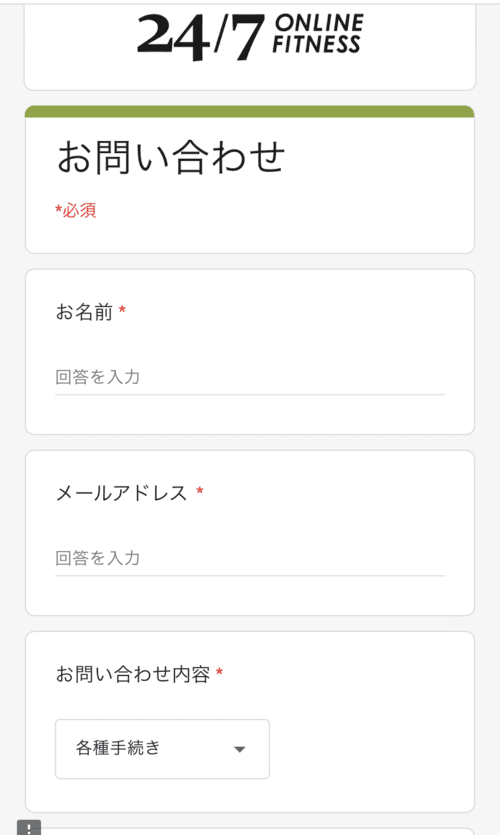The height and width of the screenshot is (835, 500).
Task: Click the red asterisk next to メールアドレス
Action: 200,490
